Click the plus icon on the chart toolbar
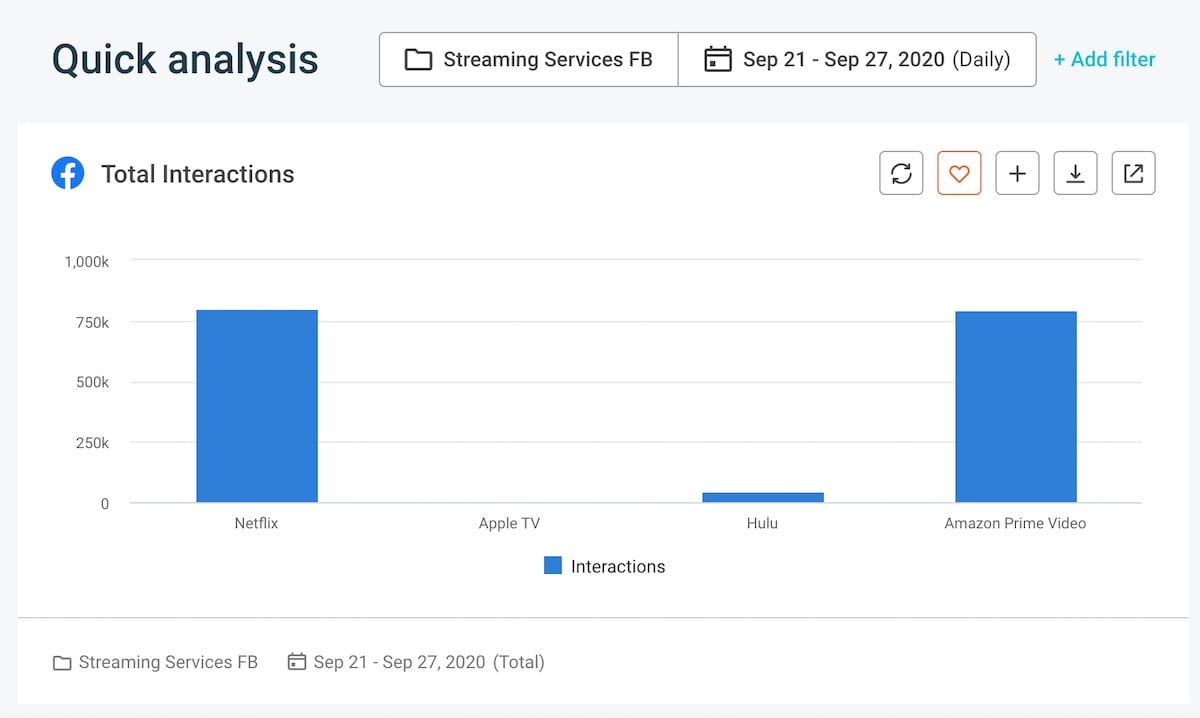 (1017, 173)
